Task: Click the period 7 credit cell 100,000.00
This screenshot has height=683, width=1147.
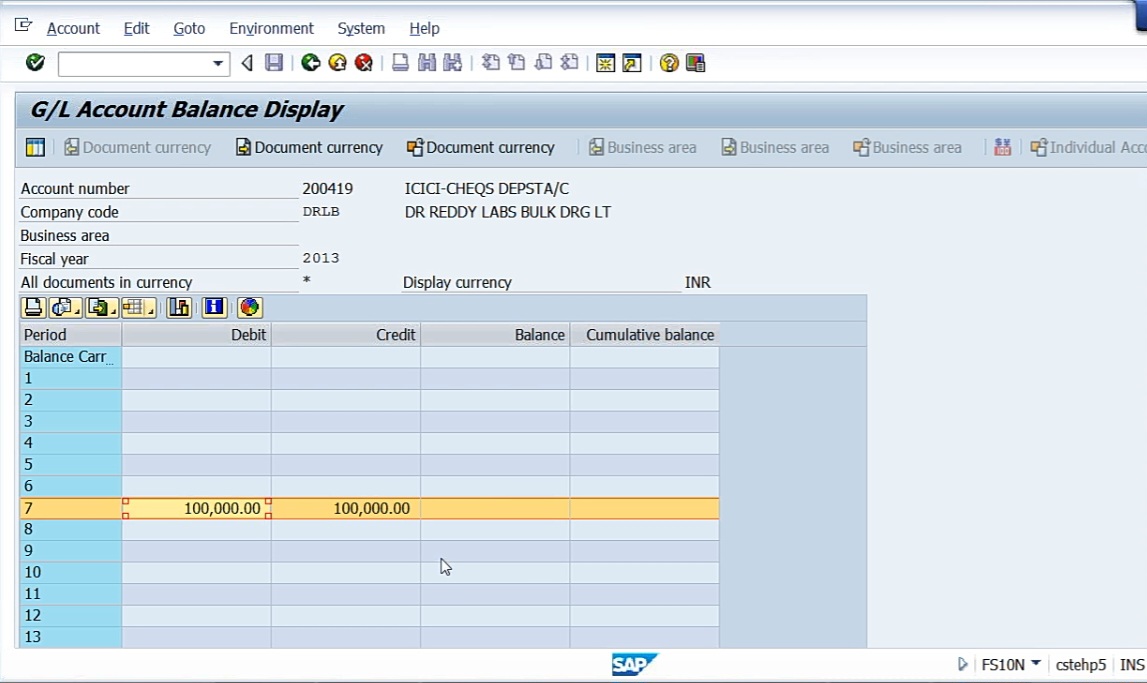Action: (x=346, y=508)
